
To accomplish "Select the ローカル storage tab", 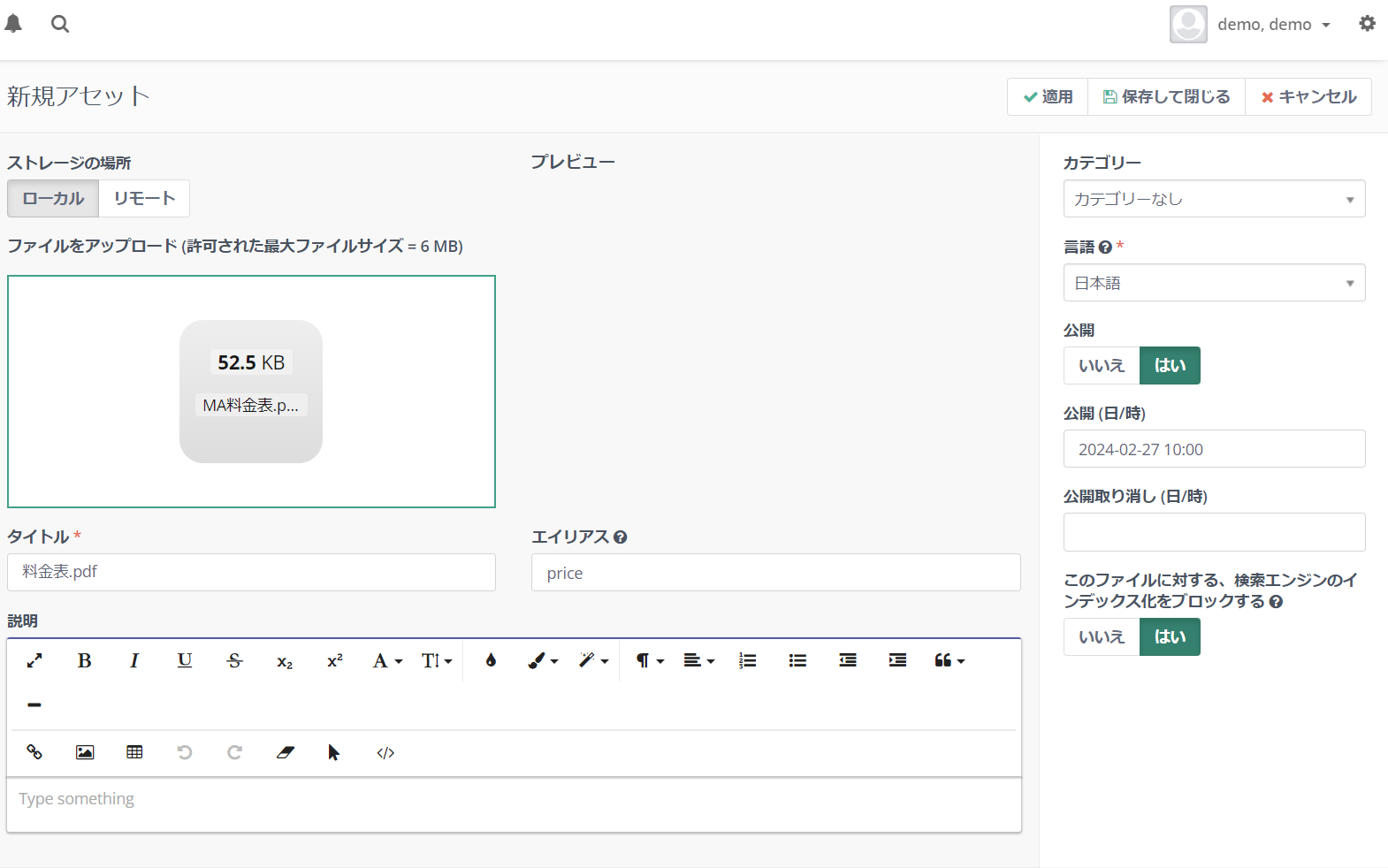I will coord(53,198).
